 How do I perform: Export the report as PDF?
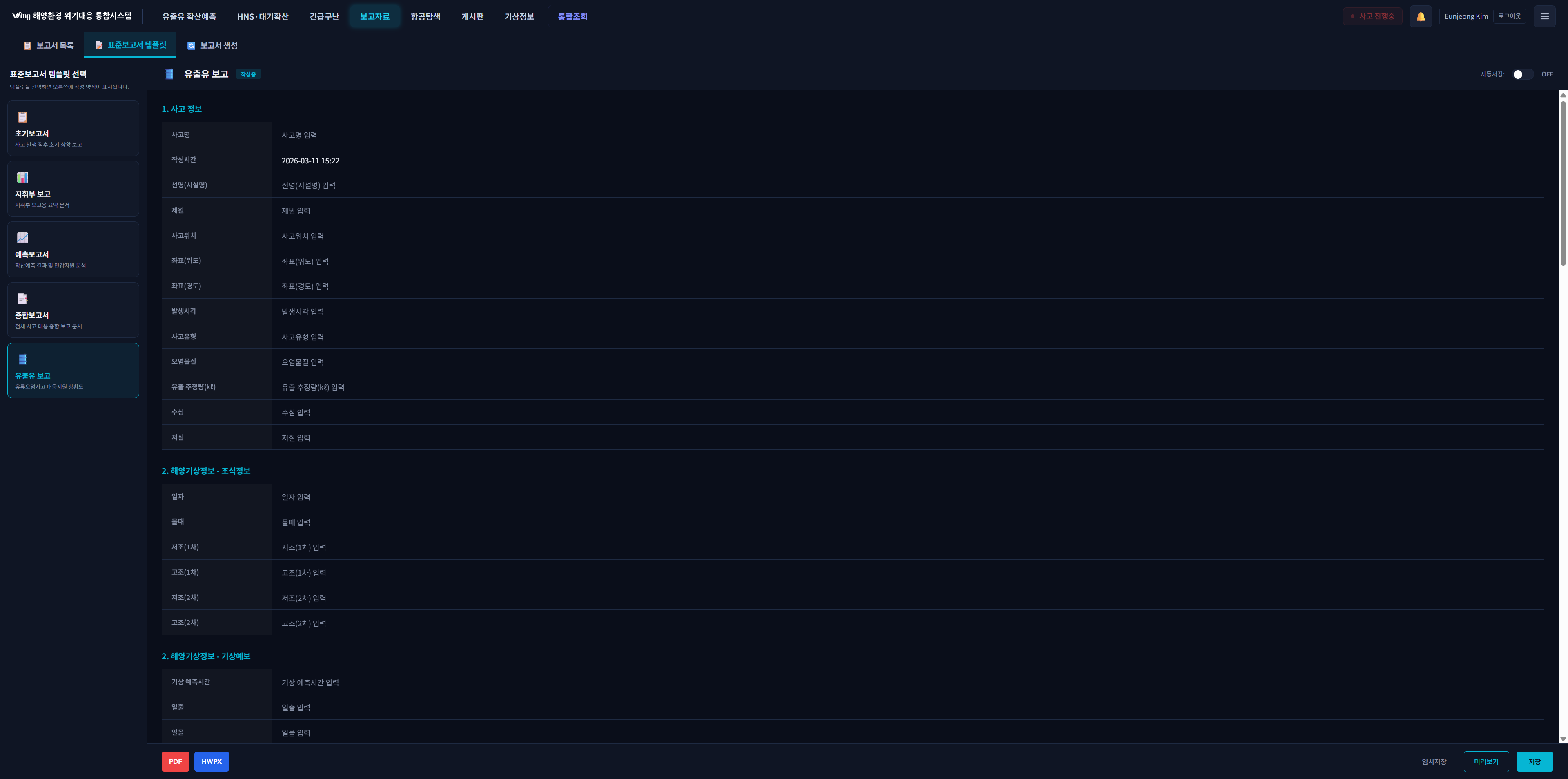click(x=175, y=761)
